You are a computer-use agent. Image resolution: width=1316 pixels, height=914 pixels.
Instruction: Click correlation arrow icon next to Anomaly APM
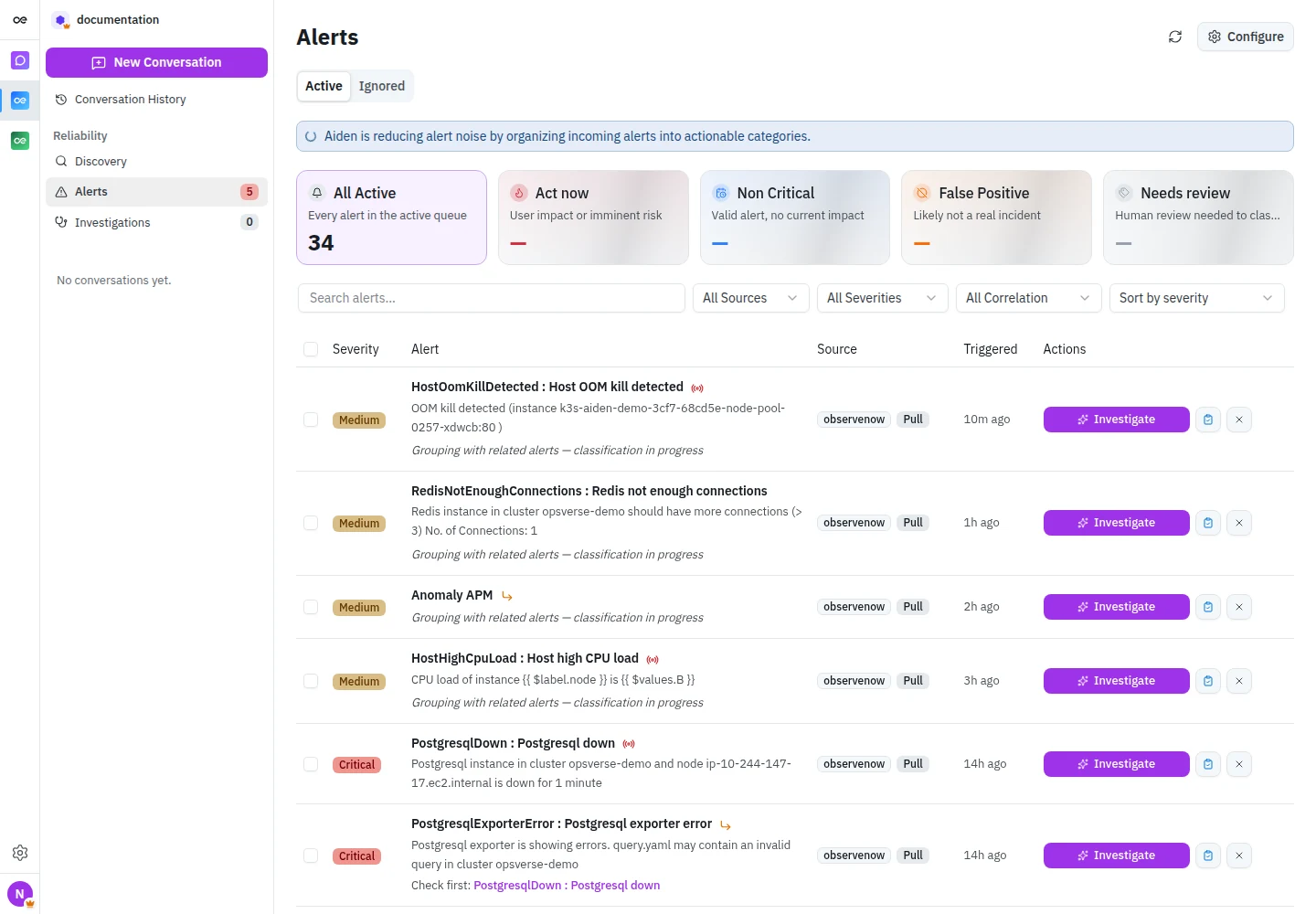coord(507,596)
